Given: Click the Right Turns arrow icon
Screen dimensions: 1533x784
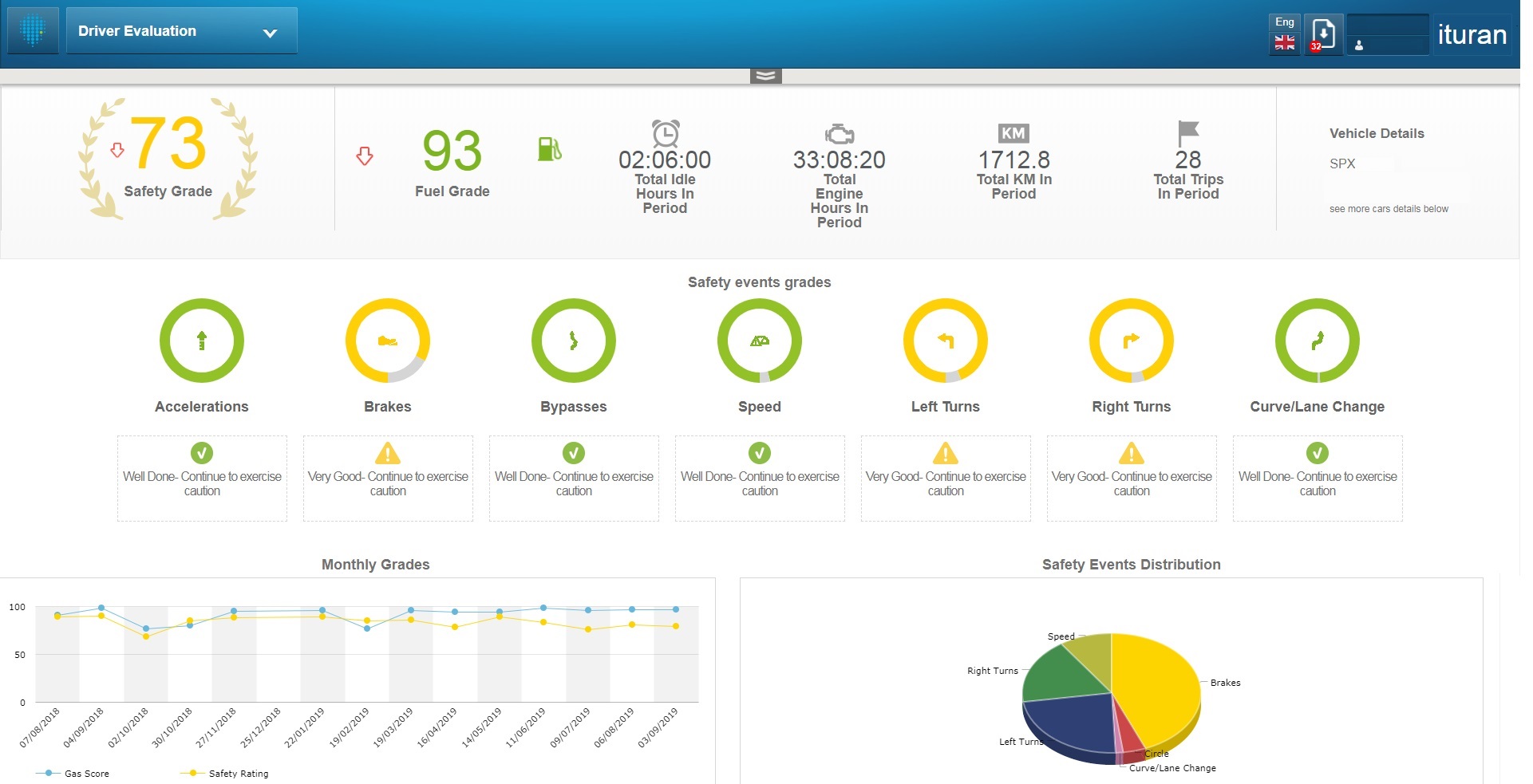Looking at the screenshot, I should point(1131,341).
